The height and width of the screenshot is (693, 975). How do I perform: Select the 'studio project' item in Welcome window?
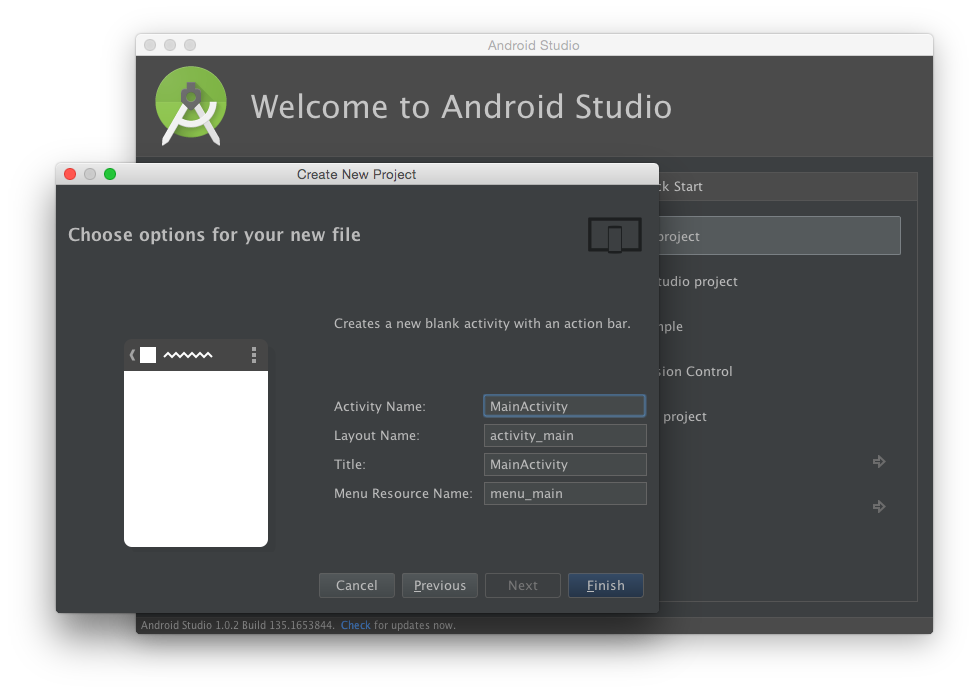698,281
